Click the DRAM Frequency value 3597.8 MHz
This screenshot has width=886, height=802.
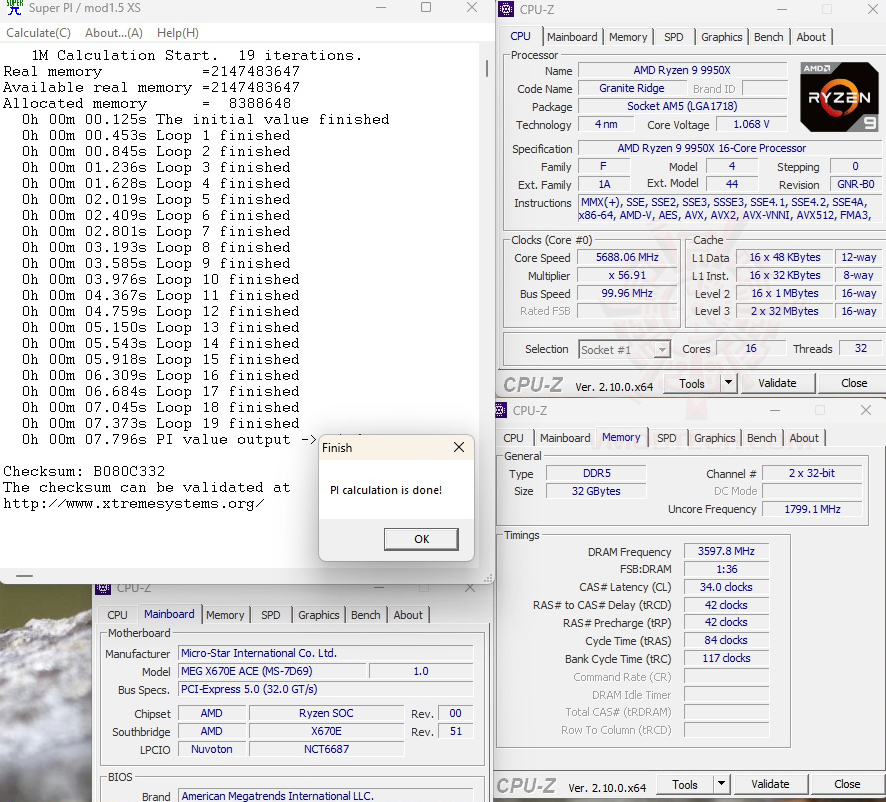pyautogui.click(x=726, y=551)
